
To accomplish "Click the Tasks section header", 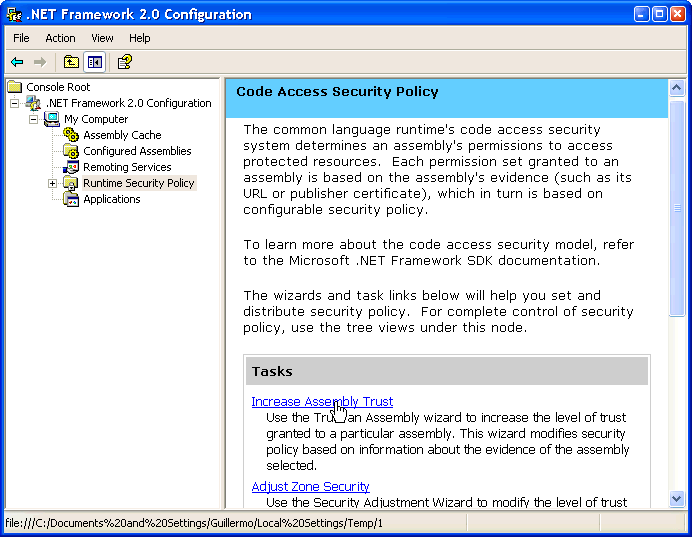I will (447, 372).
